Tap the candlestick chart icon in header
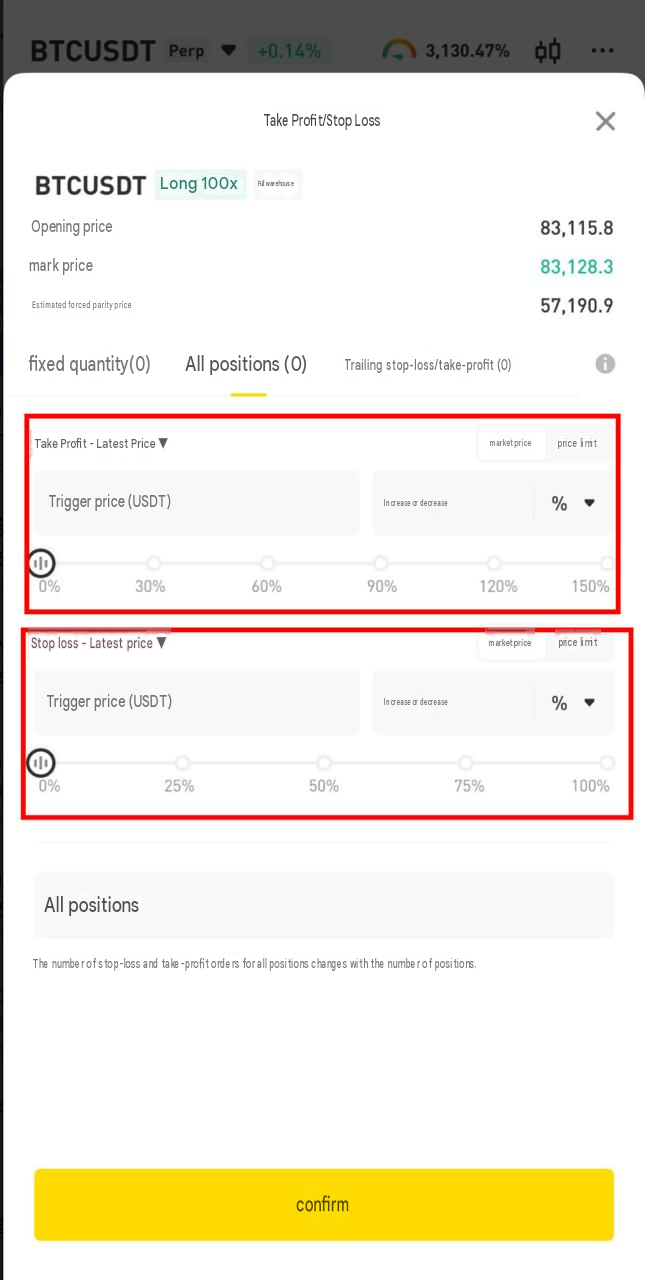The width and height of the screenshot is (645, 1280). tap(548, 51)
